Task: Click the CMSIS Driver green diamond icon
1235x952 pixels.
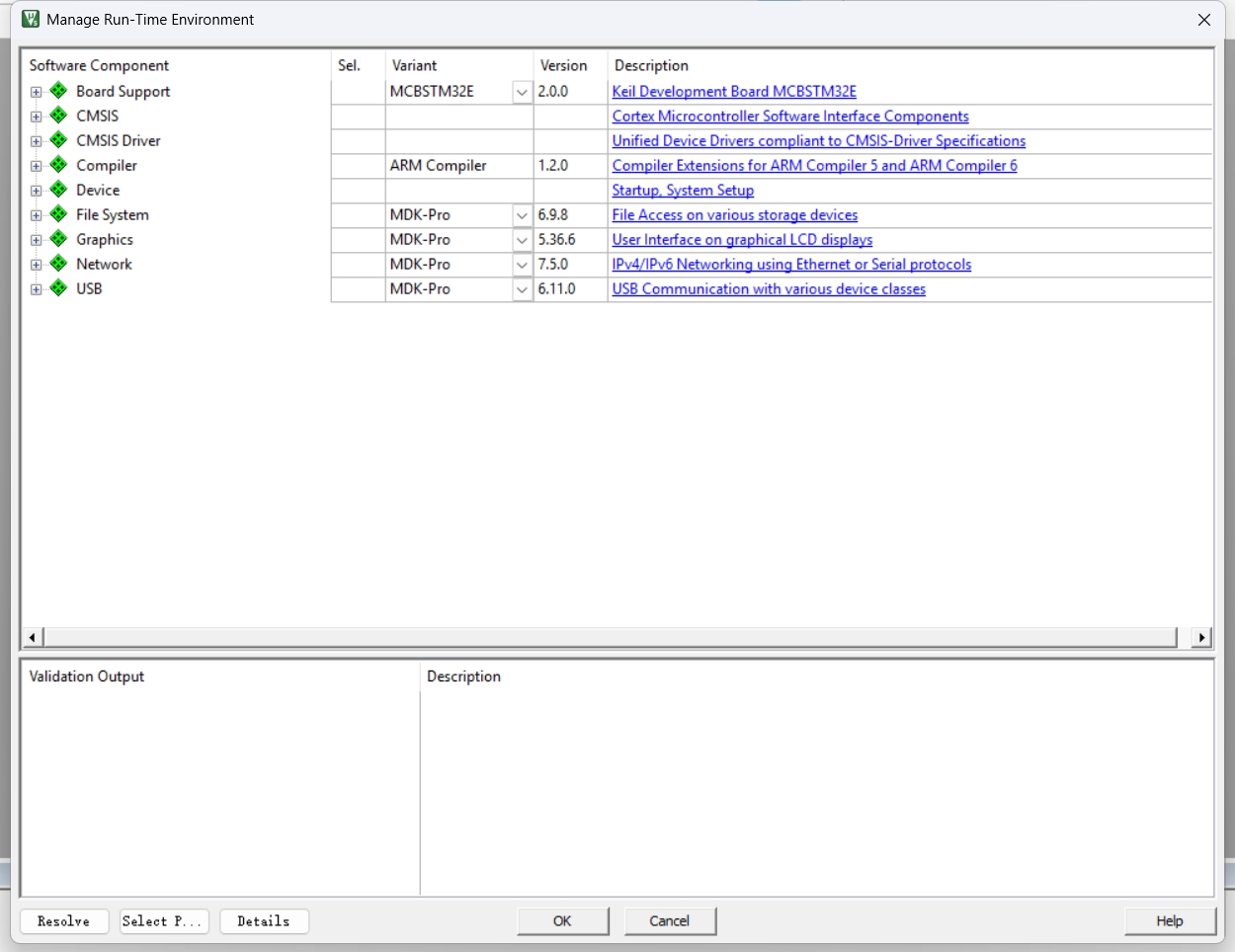Action: pyautogui.click(x=59, y=140)
